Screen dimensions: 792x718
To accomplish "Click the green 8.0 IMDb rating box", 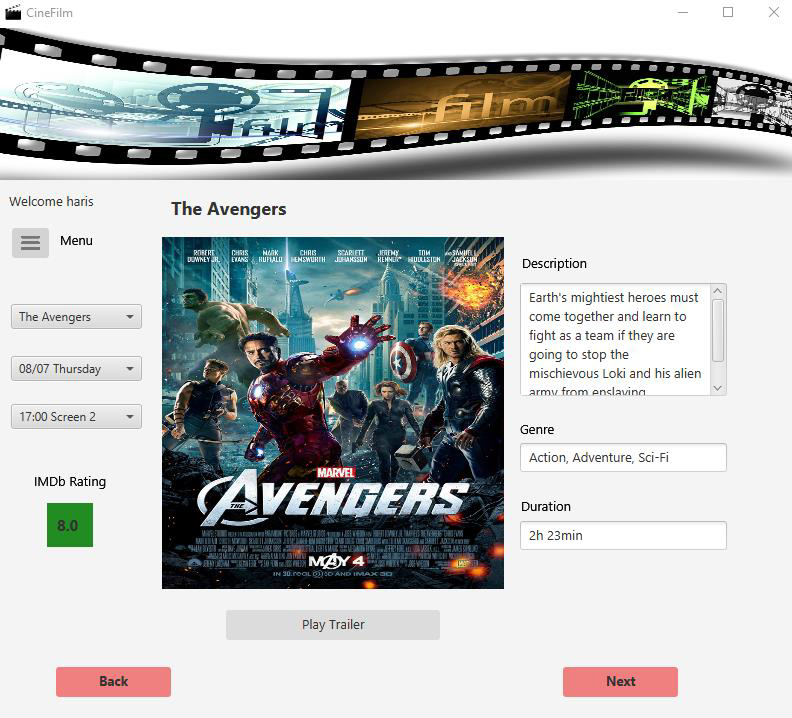I will (70, 525).
